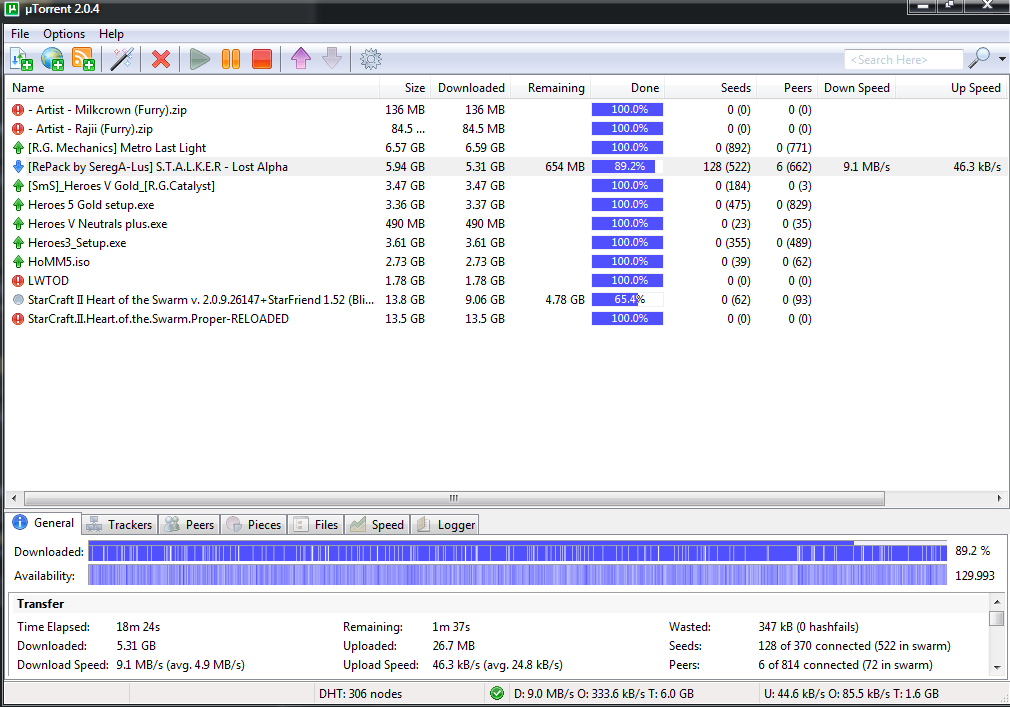Image resolution: width=1010 pixels, height=707 pixels.
Task: Click seeding icon of Heroes 5 Gold setup.exe
Action: pyautogui.click(x=18, y=205)
